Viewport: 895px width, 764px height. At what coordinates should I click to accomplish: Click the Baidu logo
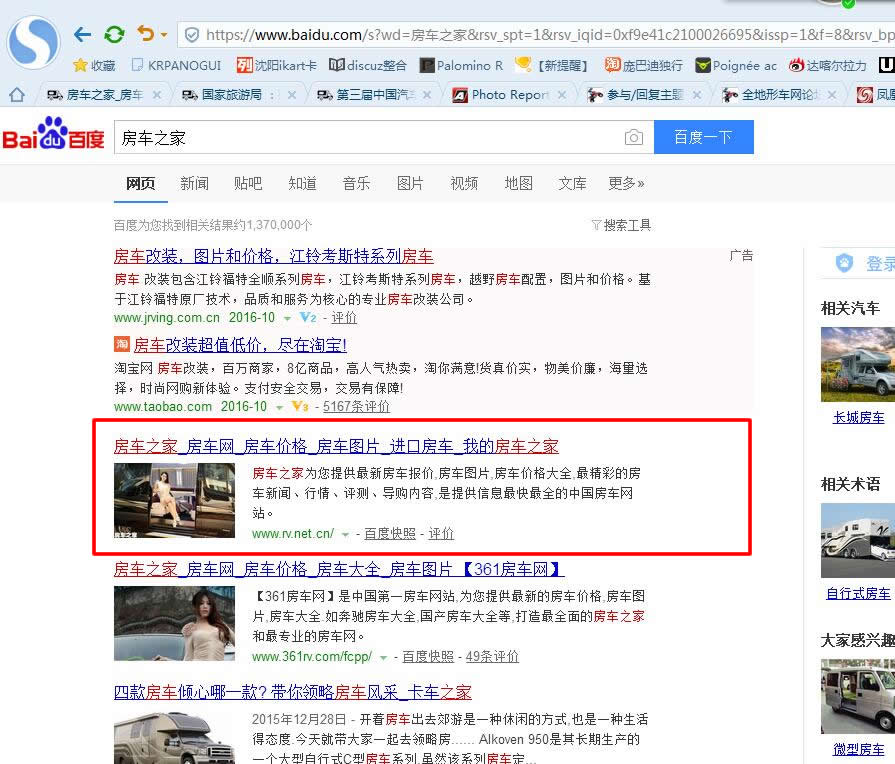(53, 135)
